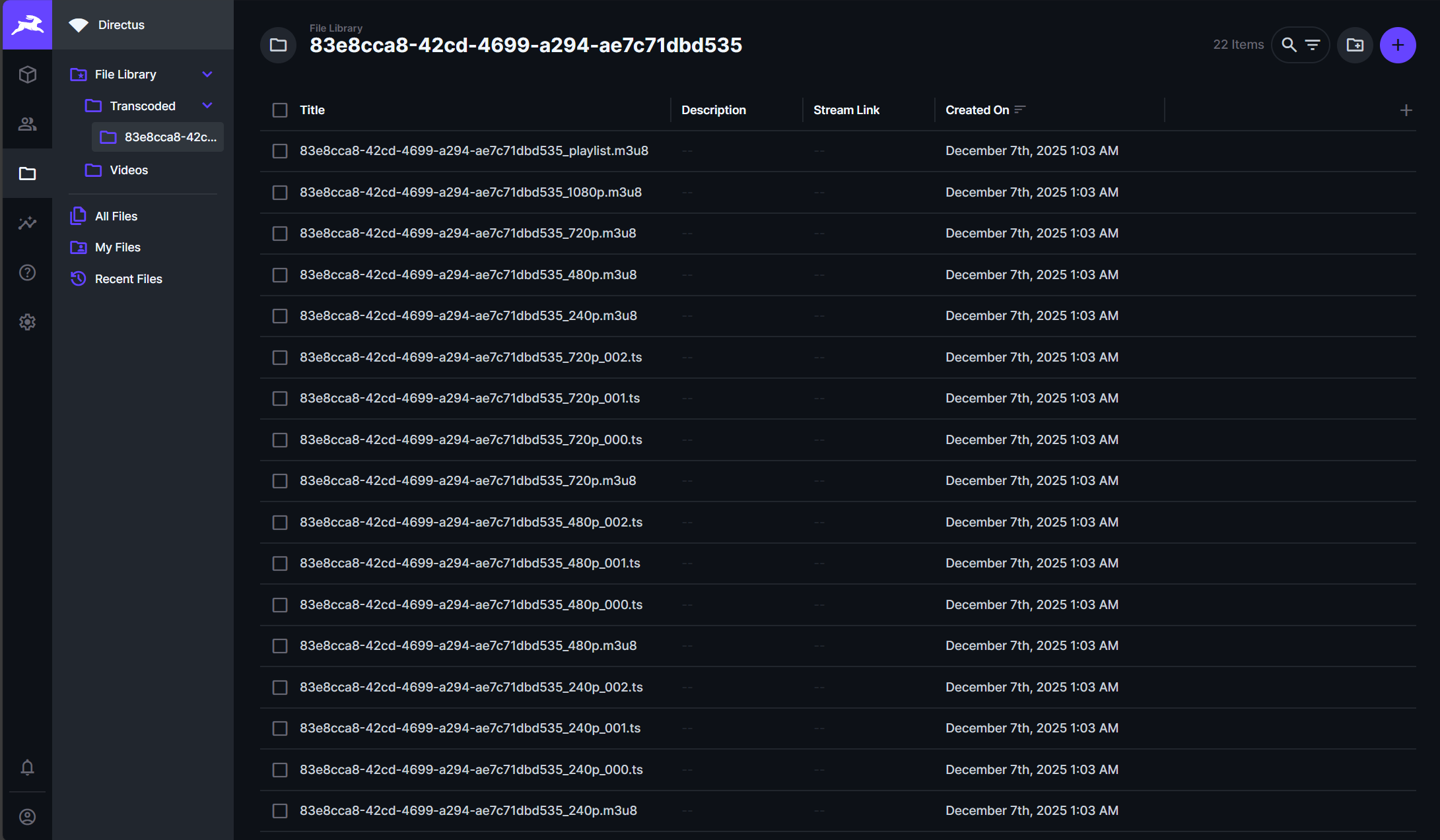Open the Settings module gear icon
The width and height of the screenshot is (1440, 840).
click(x=27, y=322)
